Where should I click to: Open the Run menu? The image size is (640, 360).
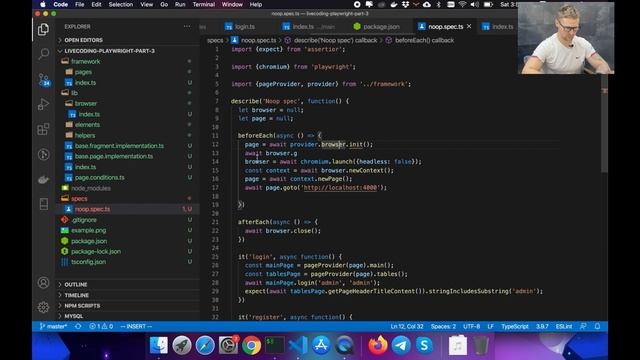(180, 4)
